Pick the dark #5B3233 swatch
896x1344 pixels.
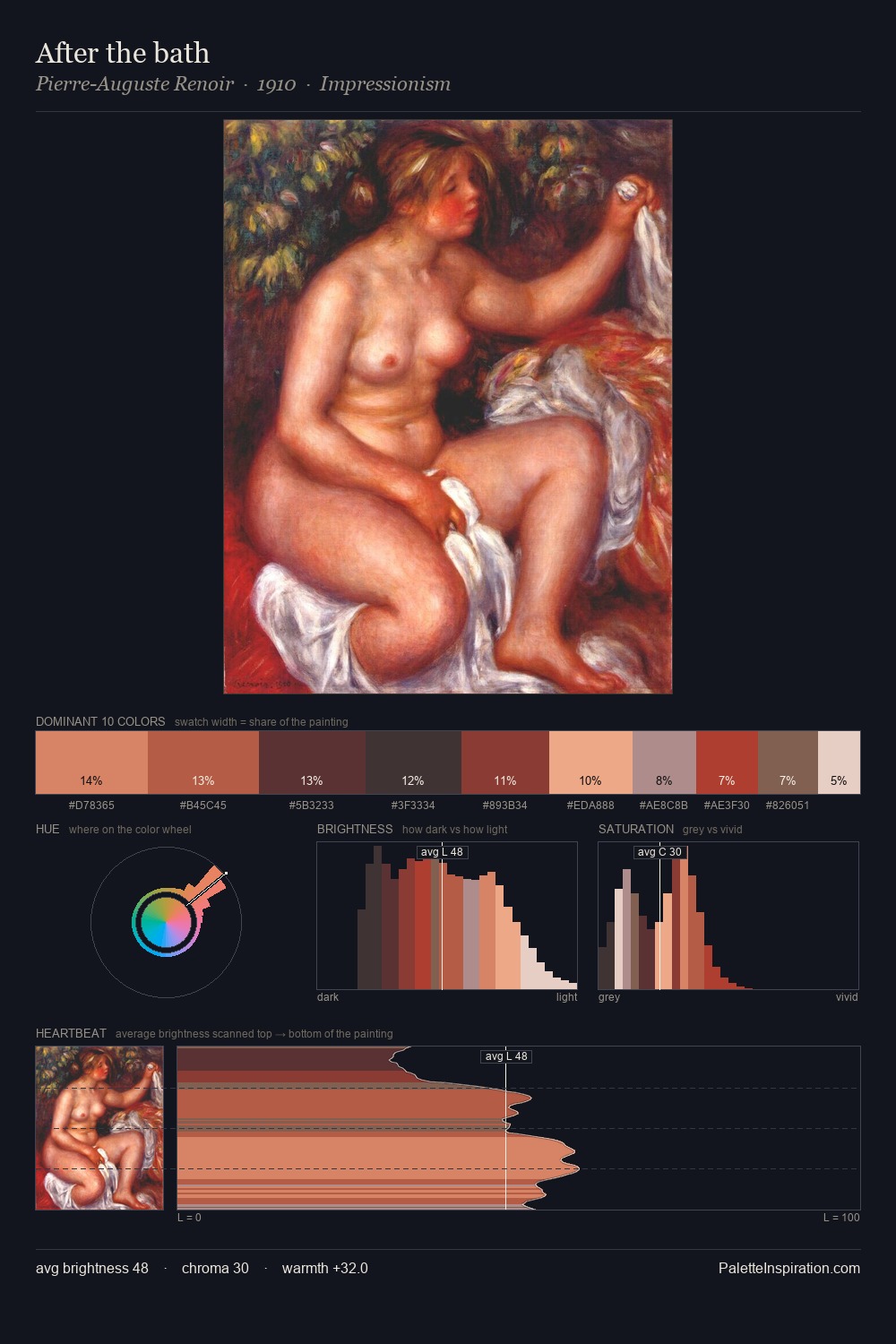point(312,762)
